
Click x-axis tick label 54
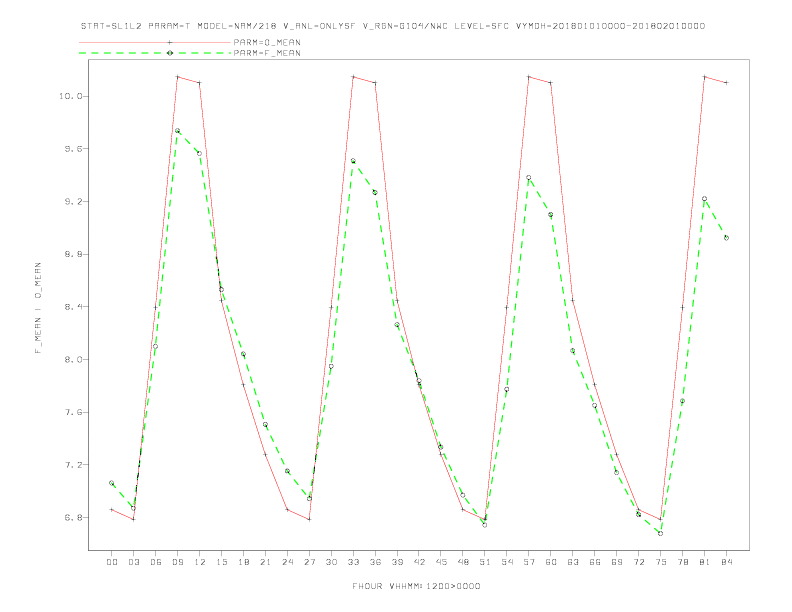(x=507, y=562)
